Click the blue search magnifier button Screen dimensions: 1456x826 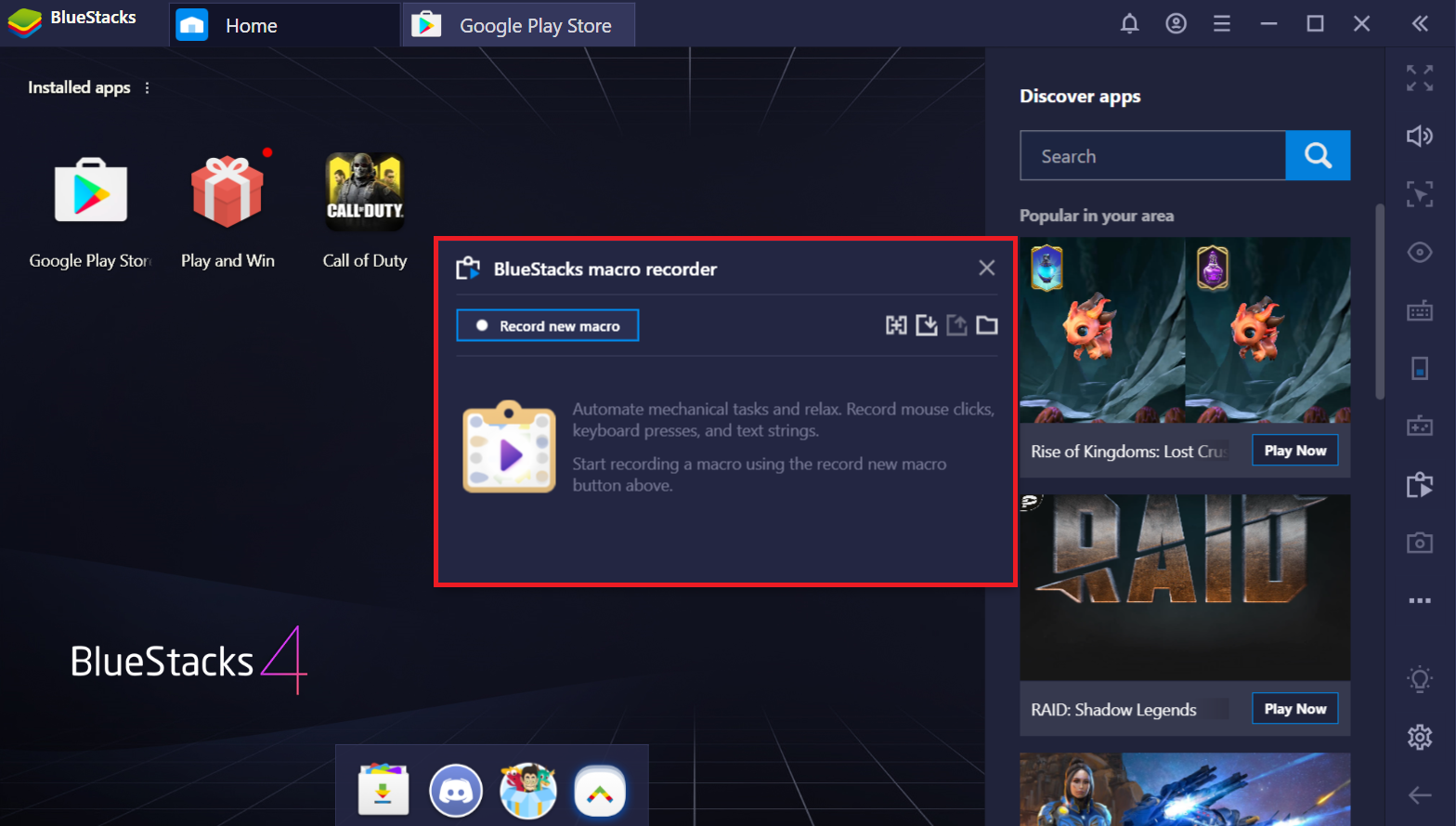1318,155
